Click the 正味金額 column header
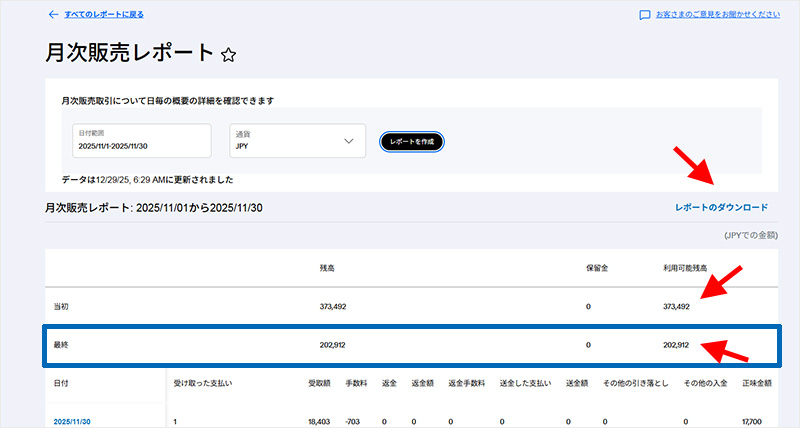The width and height of the screenshot is (800, 428). [x=756, y=383]
